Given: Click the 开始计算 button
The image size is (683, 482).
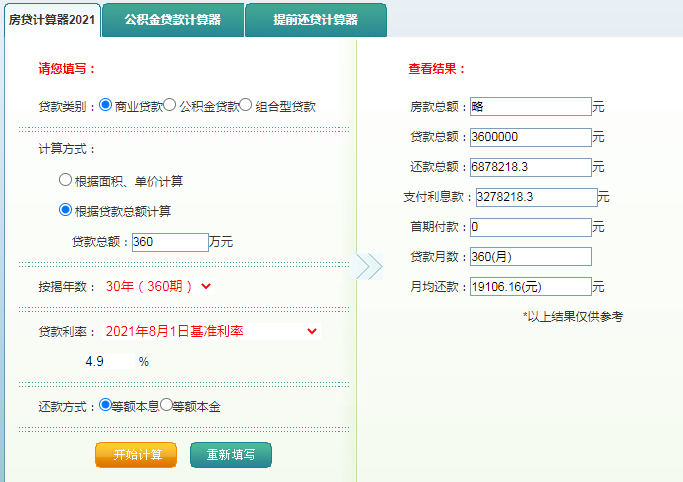Looking at the screenshot, I should [x=136, y=455].
